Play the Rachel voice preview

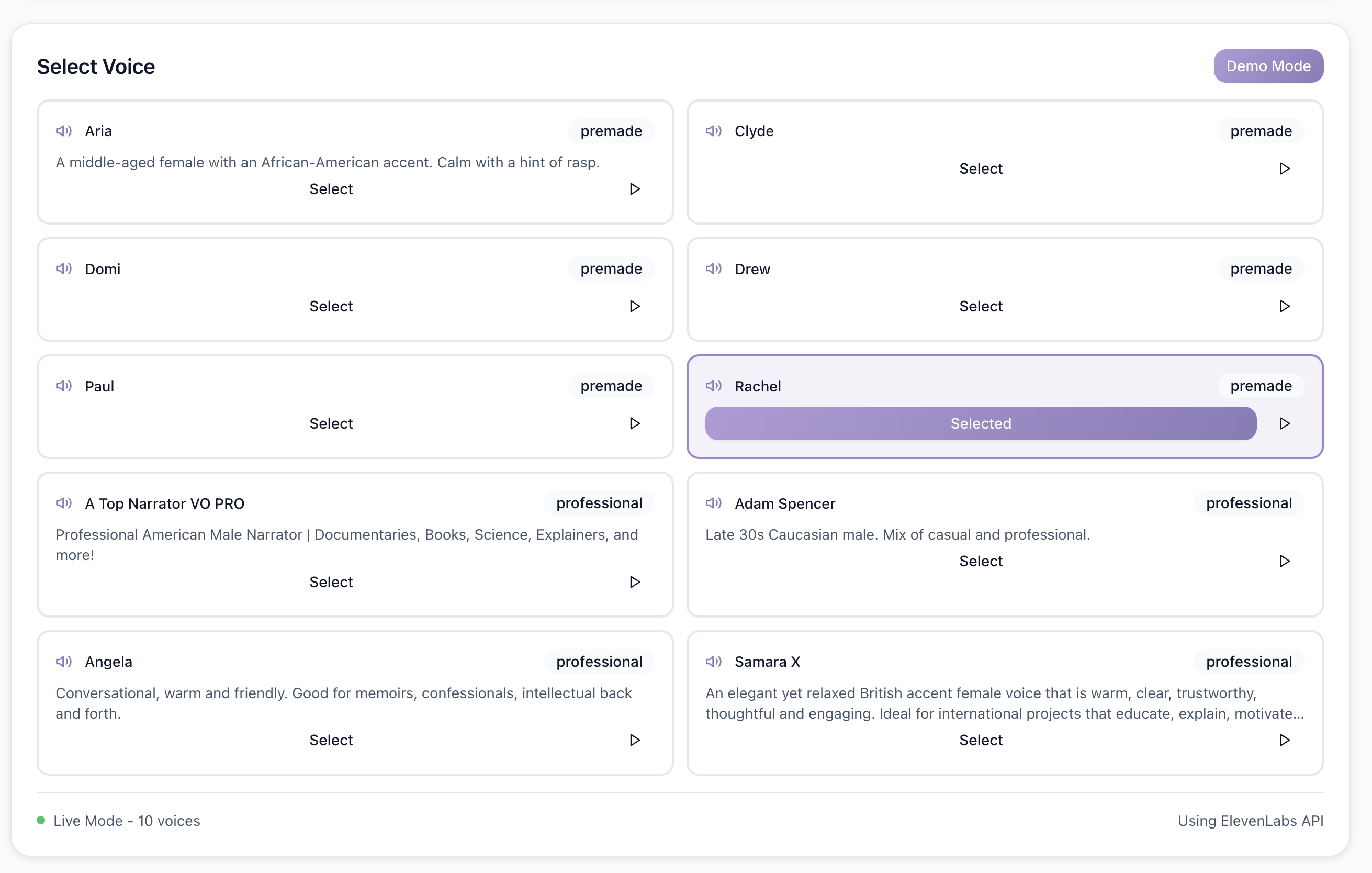click(1284, 423)
